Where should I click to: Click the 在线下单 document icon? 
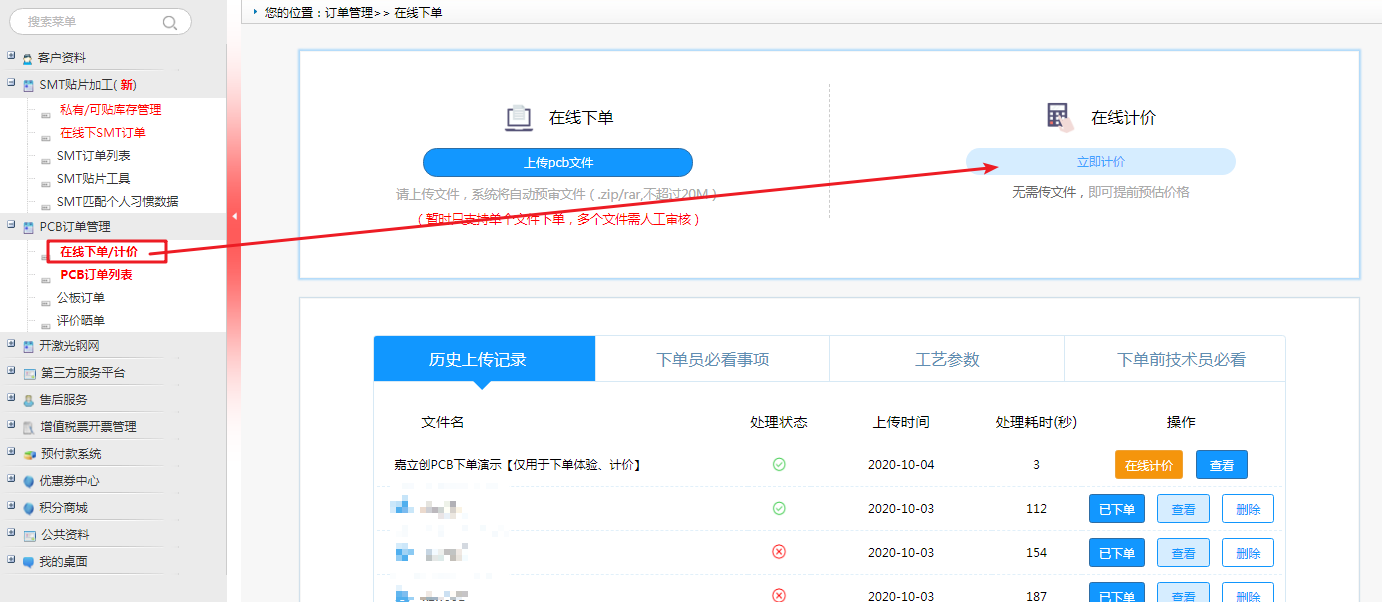(x=518, y=118)
